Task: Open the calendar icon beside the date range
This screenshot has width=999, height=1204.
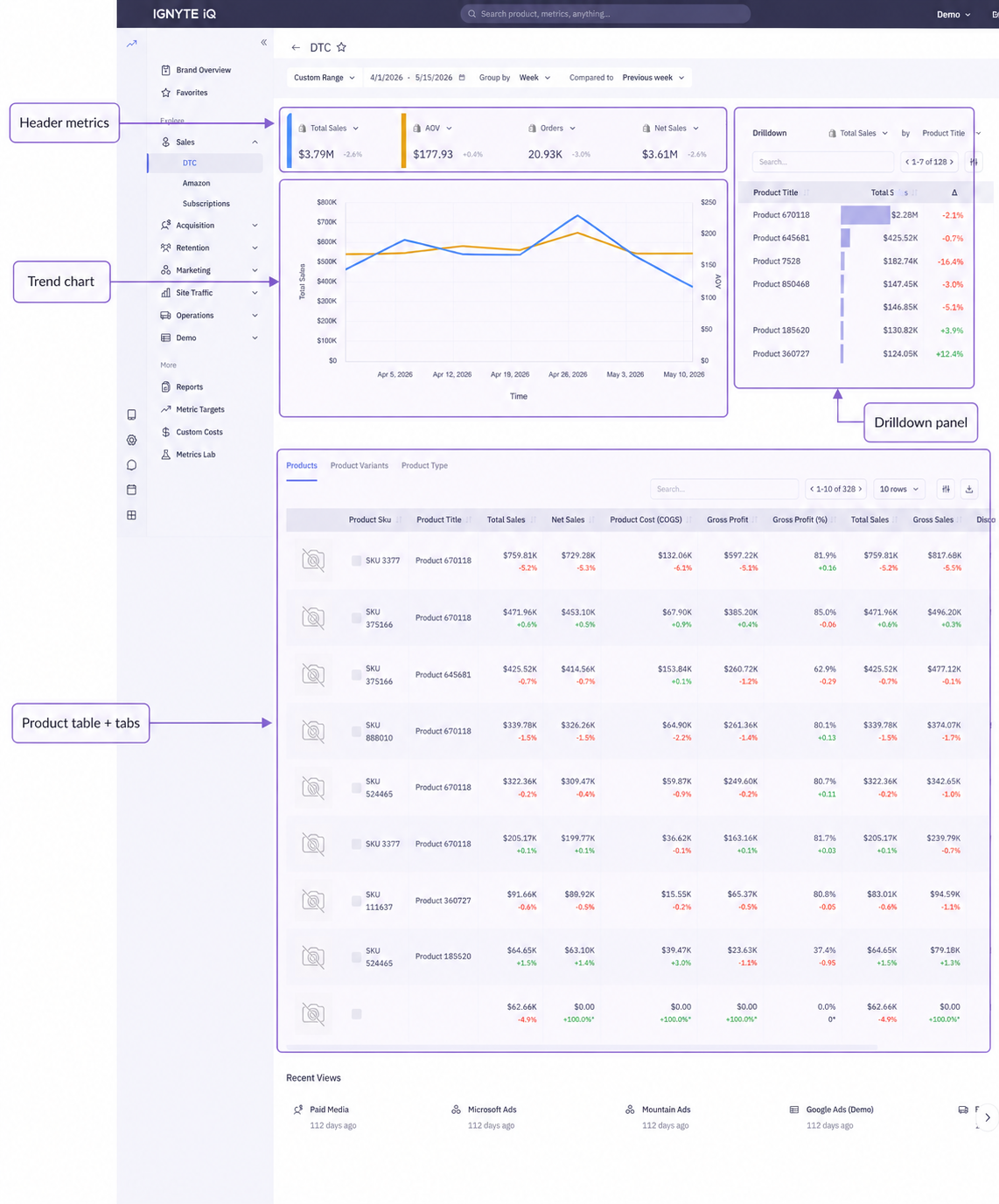Action: coord(462,78)
